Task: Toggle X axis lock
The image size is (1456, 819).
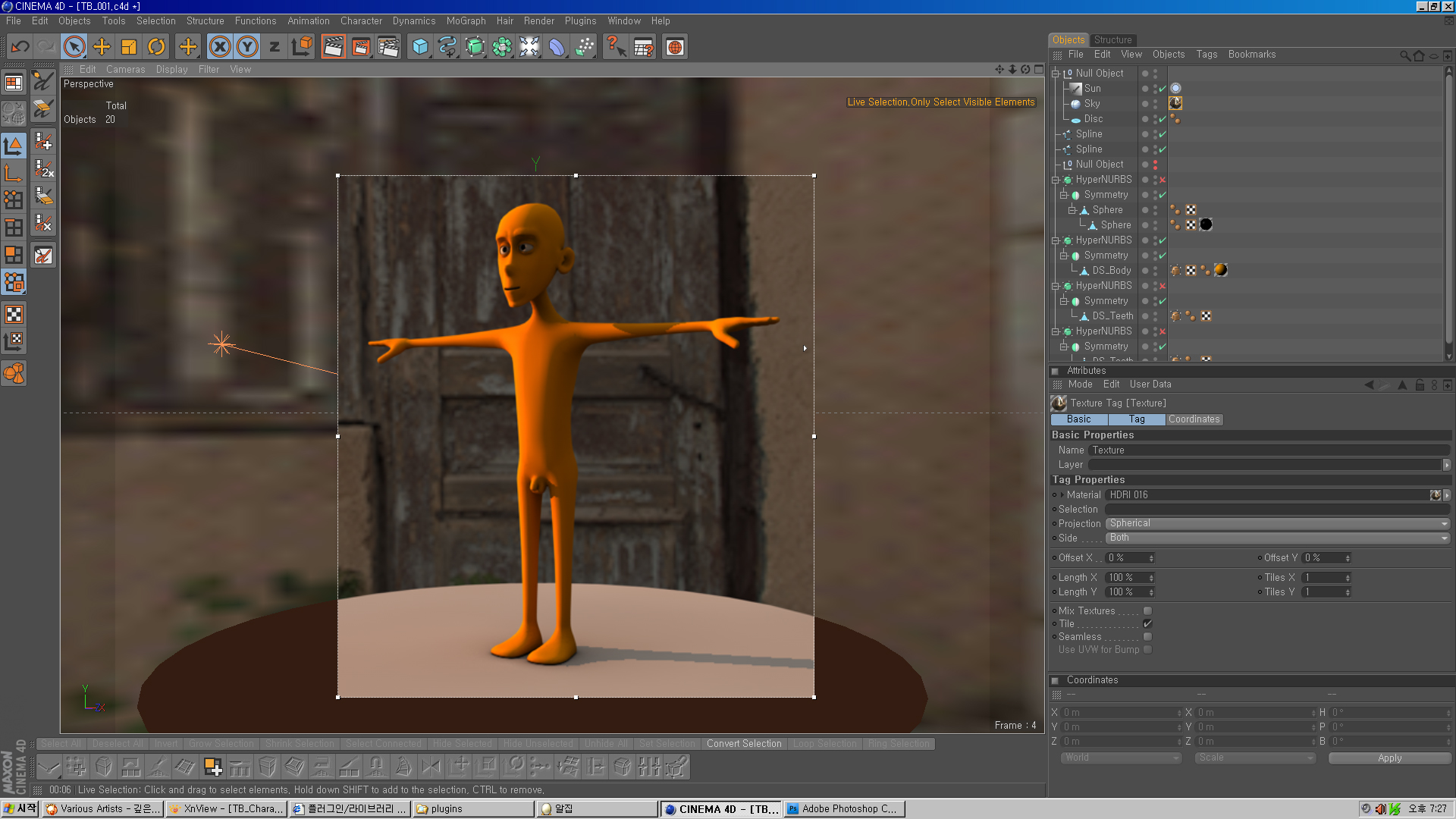Action: 220,47
